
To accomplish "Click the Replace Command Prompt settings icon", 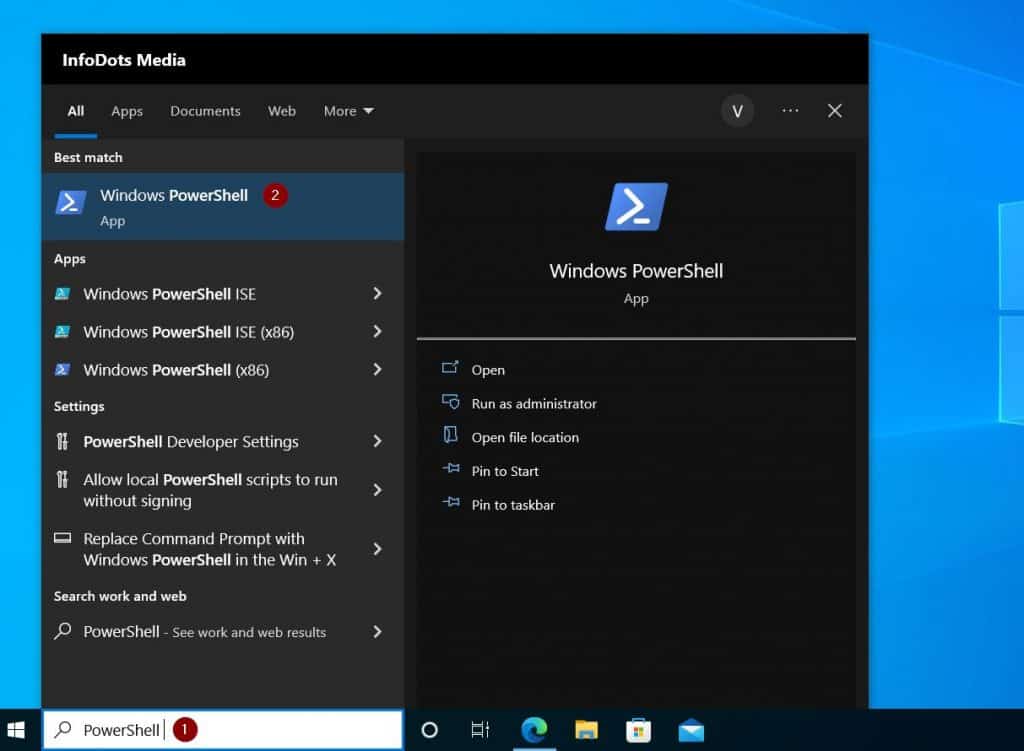I will coord(62,538).
